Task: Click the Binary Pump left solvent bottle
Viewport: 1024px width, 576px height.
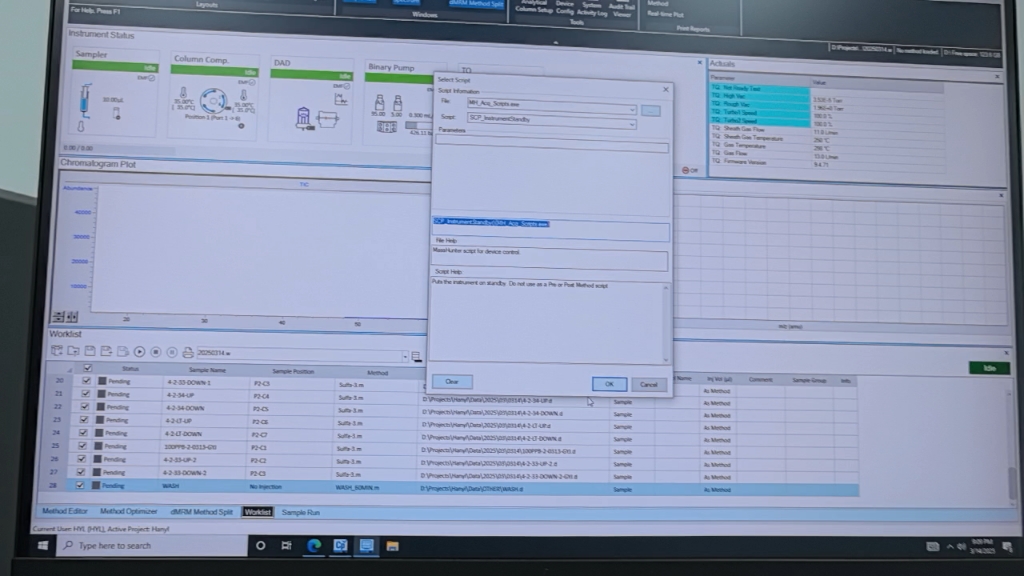Action: pos(379,103)
